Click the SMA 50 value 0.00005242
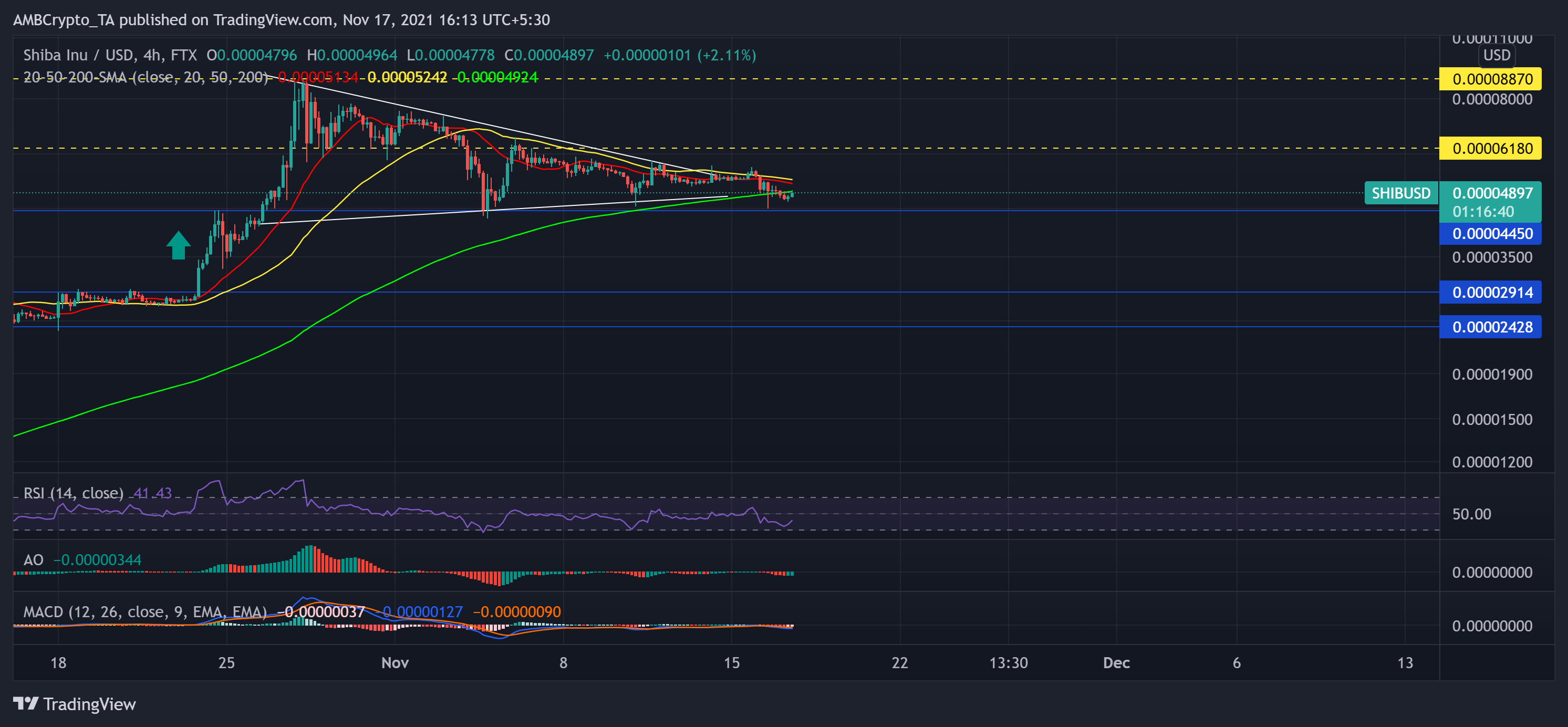Screen dimensions: 1568x727 (x=407, y=77)
